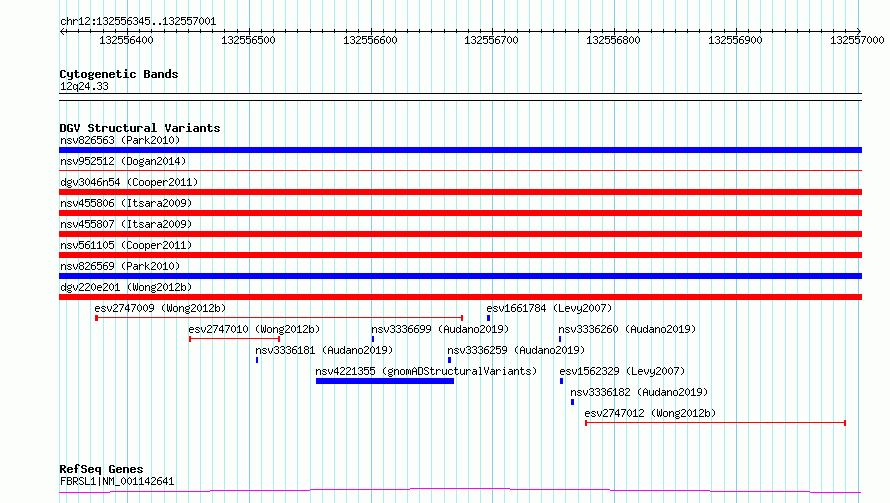
Task: Open variant nsv455806 (Itsara2009) label
Action: (x=126, y=203)
